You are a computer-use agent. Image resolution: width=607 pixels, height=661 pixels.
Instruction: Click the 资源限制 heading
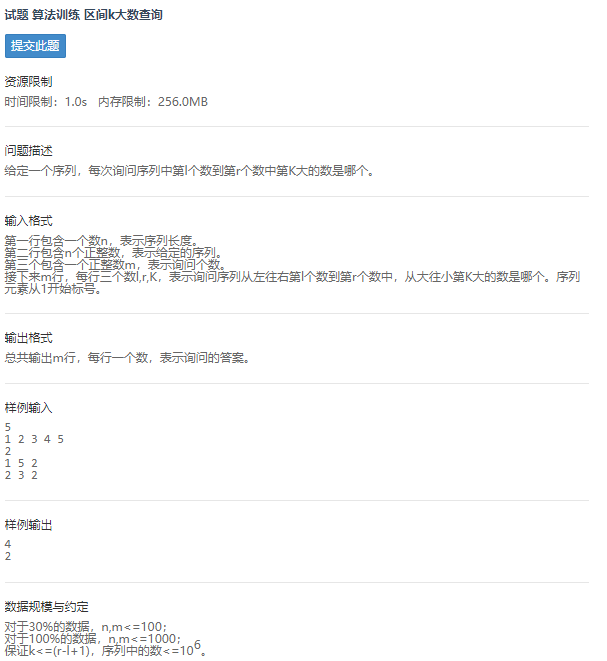click(28, 81)
